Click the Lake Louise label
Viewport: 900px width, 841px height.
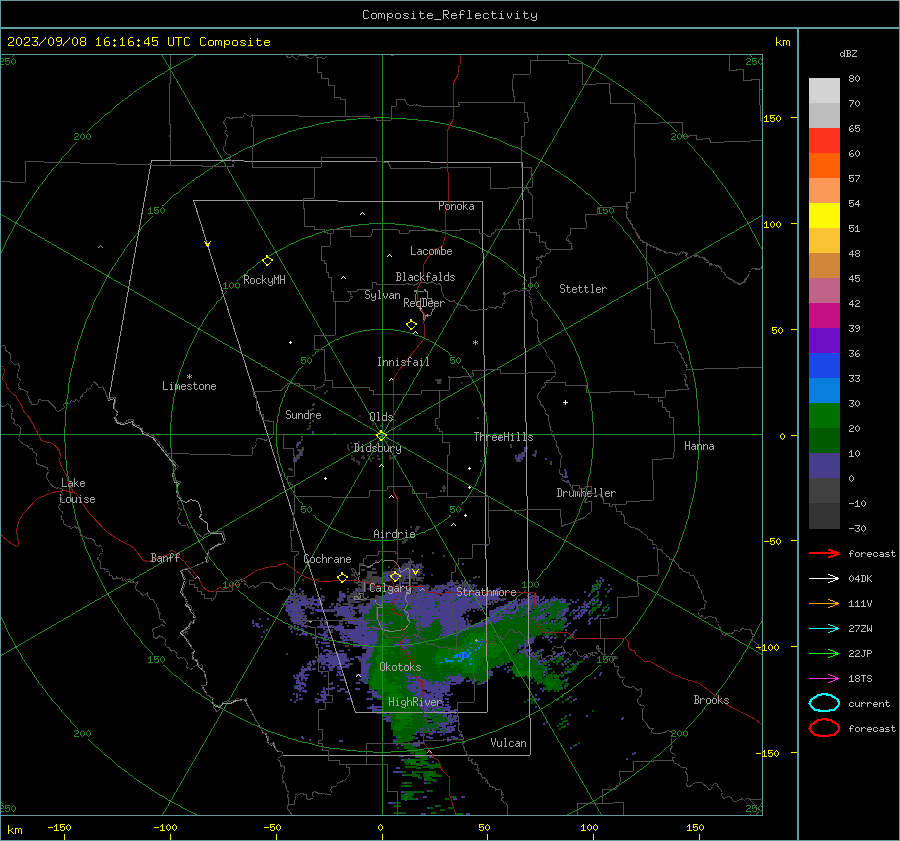tap(77, 491)
